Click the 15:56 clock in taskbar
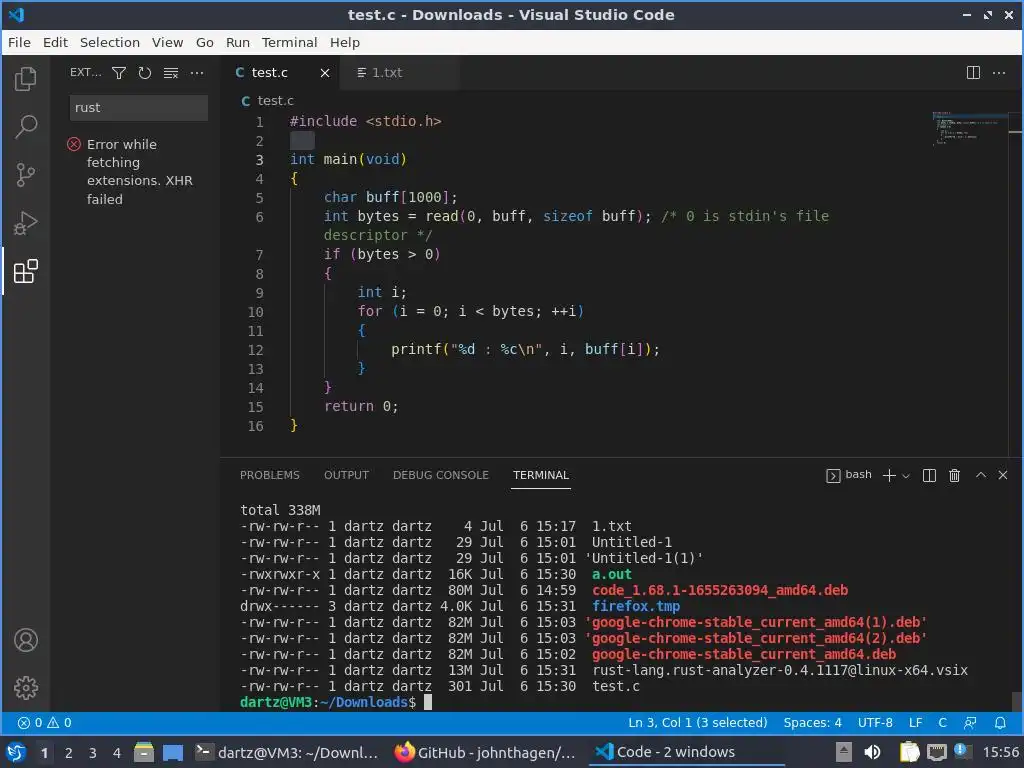The height and width of the screenshot is (768, 1024). (x=1000, y=752)
